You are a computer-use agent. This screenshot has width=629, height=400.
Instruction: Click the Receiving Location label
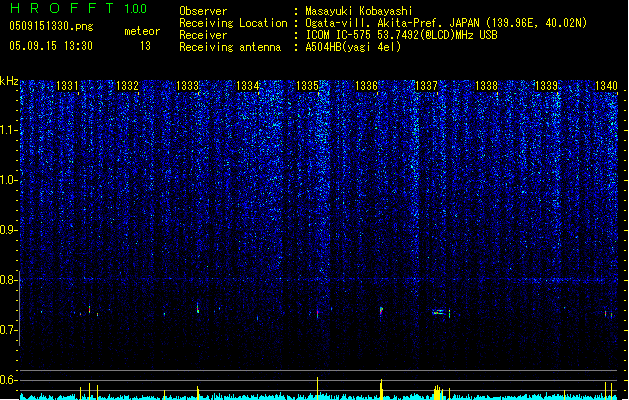[x=233, y=23]
